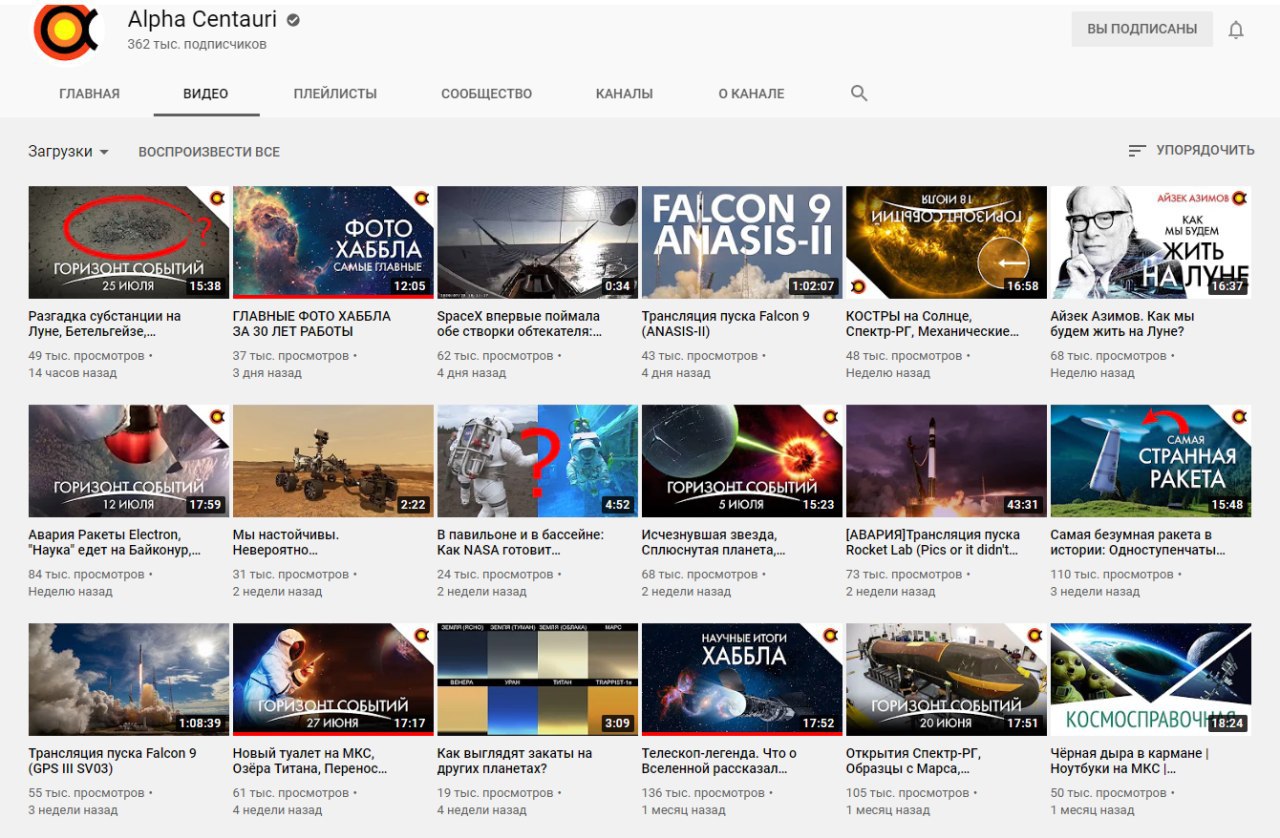
Task: Open thumbnail of Горизонт событий 25 июля video
Action: tap(129, 242)
